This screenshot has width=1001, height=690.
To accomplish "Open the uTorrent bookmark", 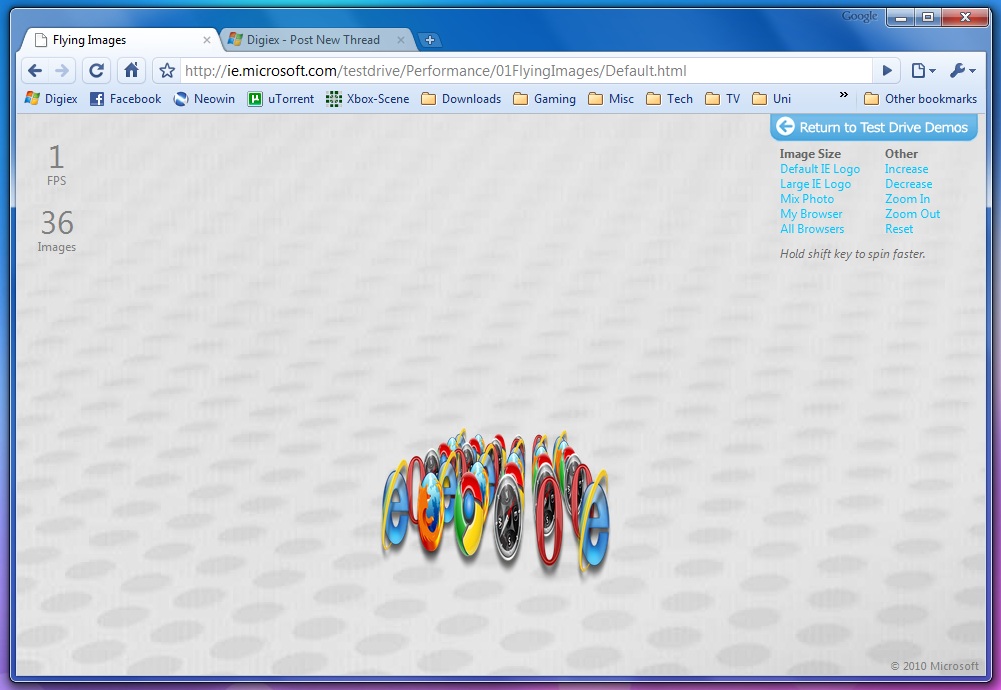I will [281, 99].
